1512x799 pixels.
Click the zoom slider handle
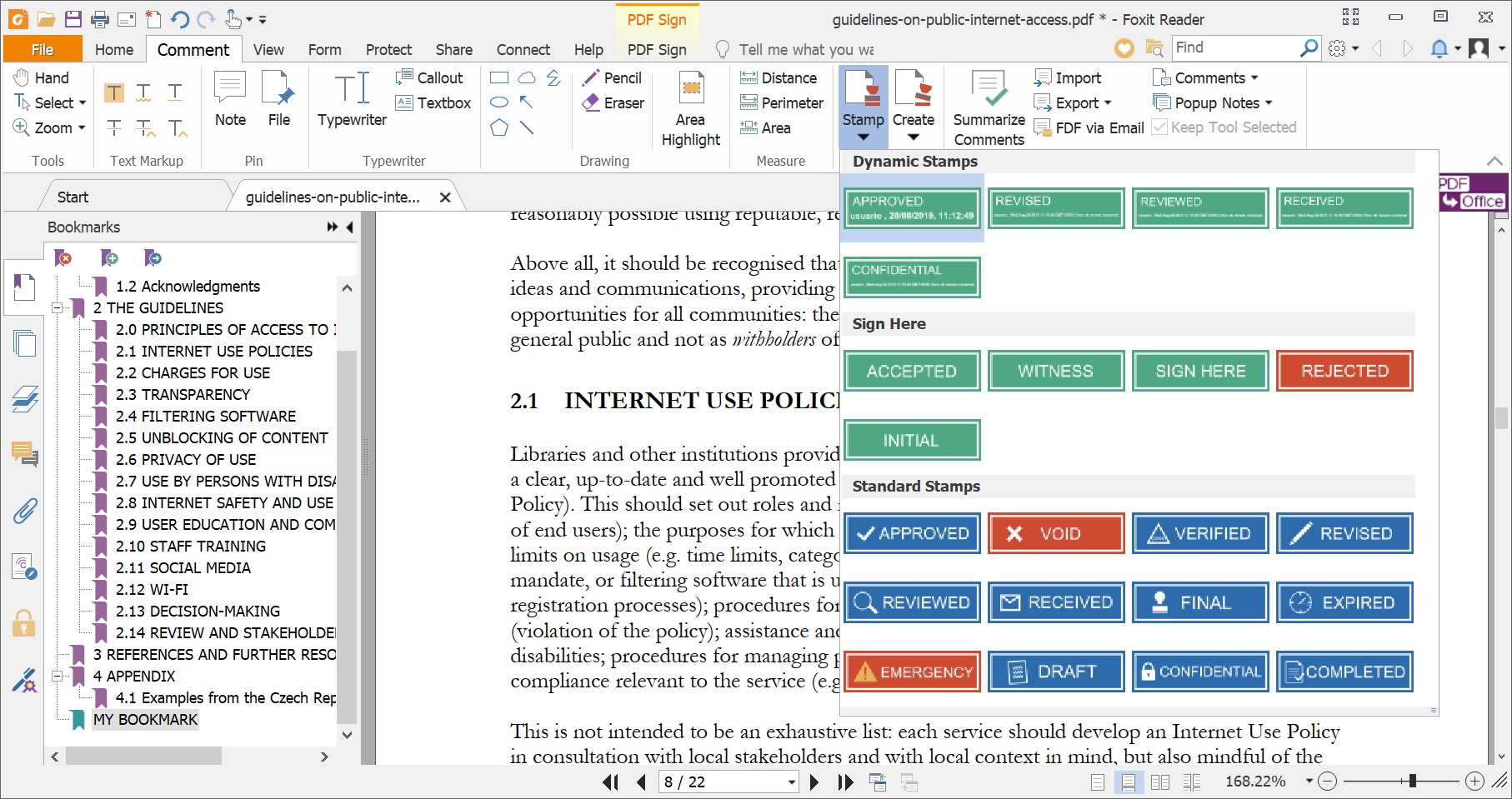pos(1412,781)
